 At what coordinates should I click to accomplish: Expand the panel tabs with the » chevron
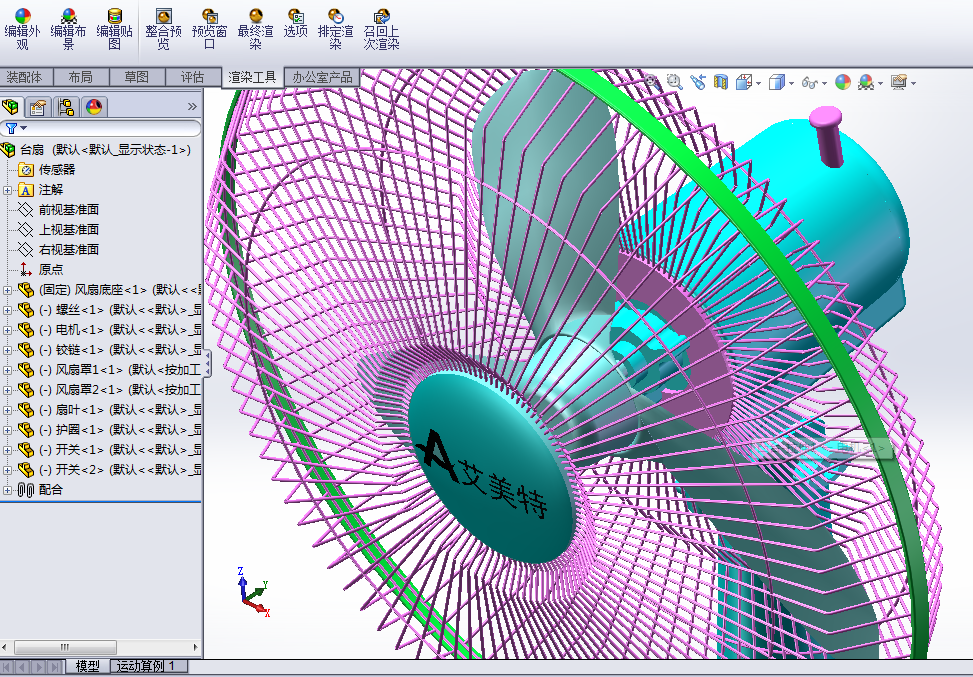192,107
